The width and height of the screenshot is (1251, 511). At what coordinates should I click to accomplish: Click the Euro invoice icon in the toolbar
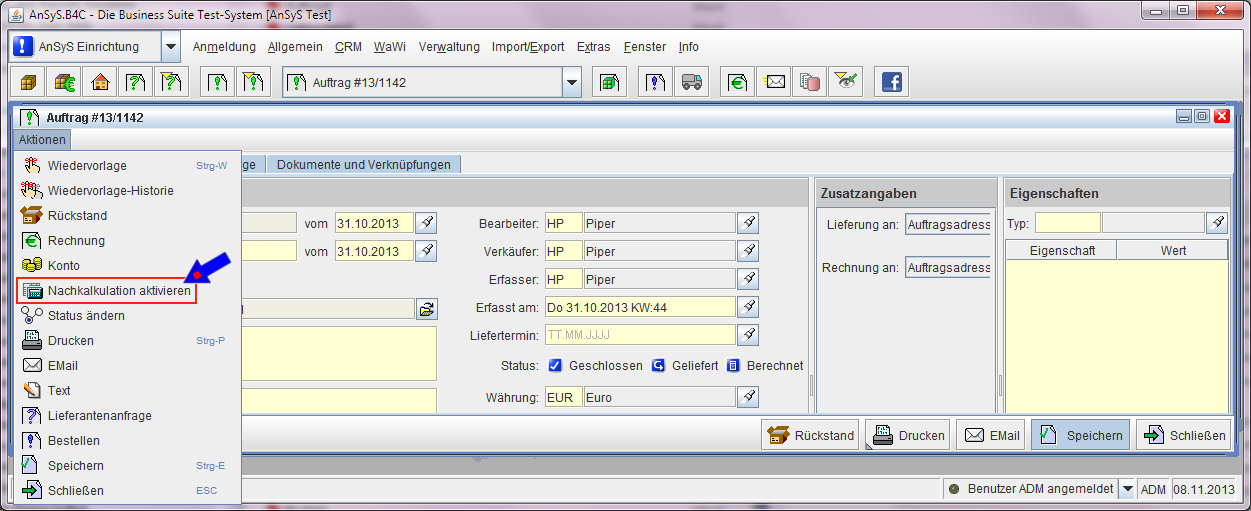738,83
